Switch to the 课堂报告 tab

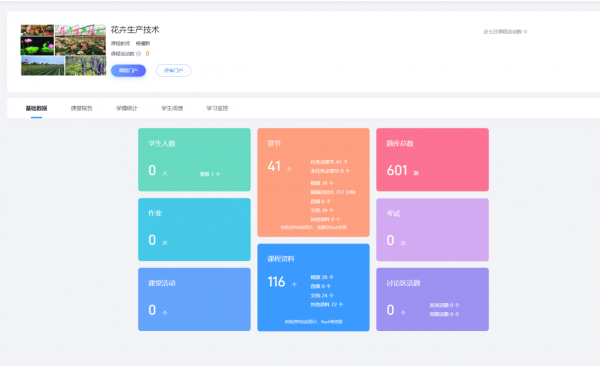tap(82, 108)
